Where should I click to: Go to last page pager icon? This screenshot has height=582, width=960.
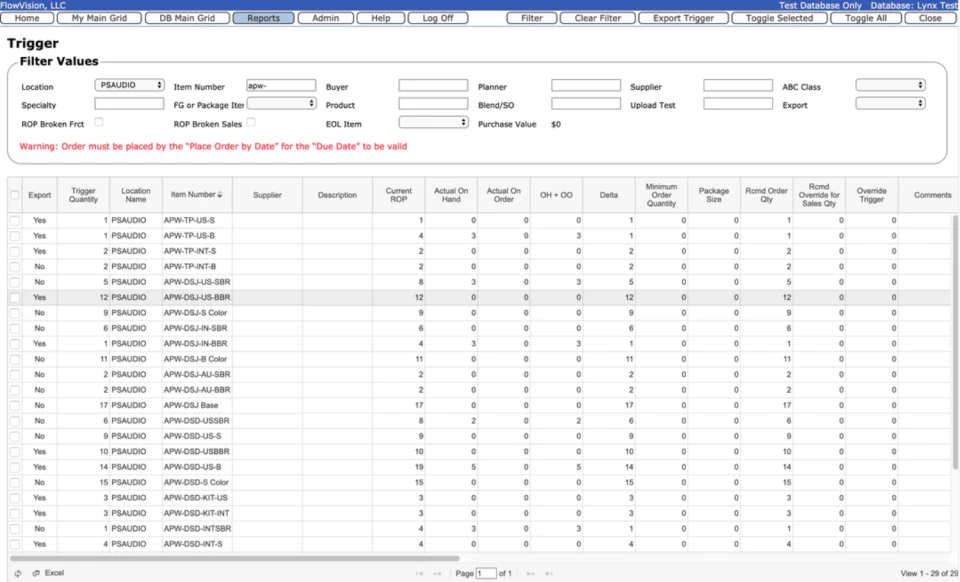pyautogui.click(x=549, y=573)
